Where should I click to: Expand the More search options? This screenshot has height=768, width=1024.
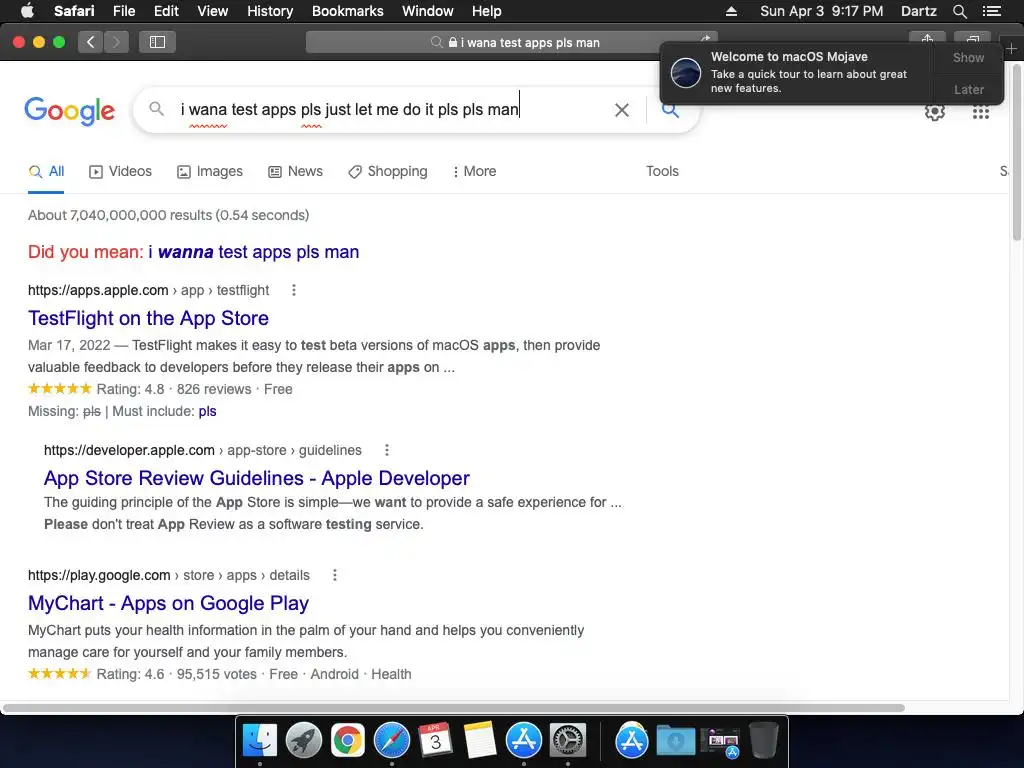pyautogui.click(x=475, y=172)
